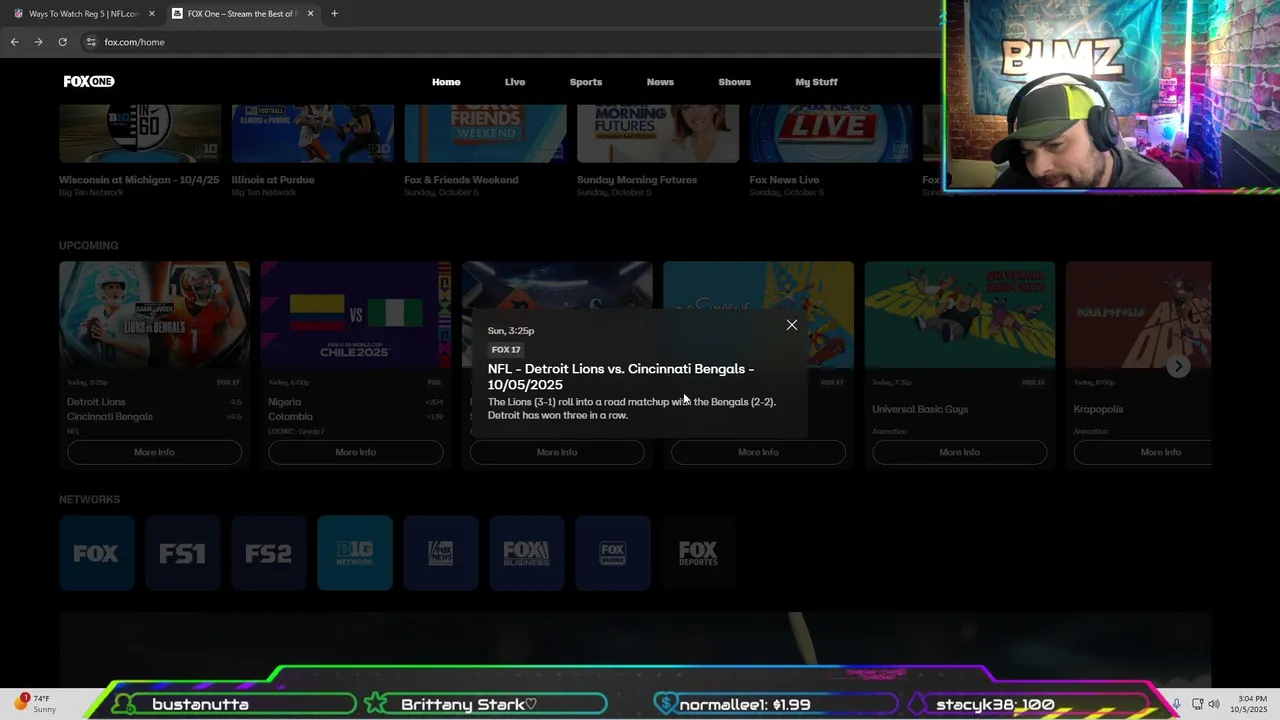Image resolution: width=1280 pixels, height=720 pixels.
Task: Click the Fox News Live title
Action: (x=784, y=180)
